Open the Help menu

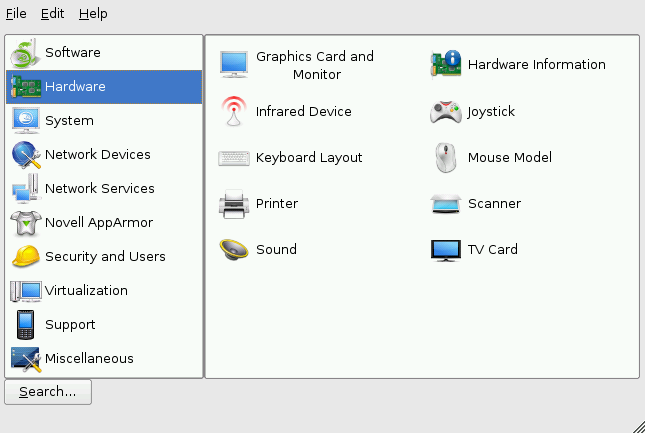(93, 14)
